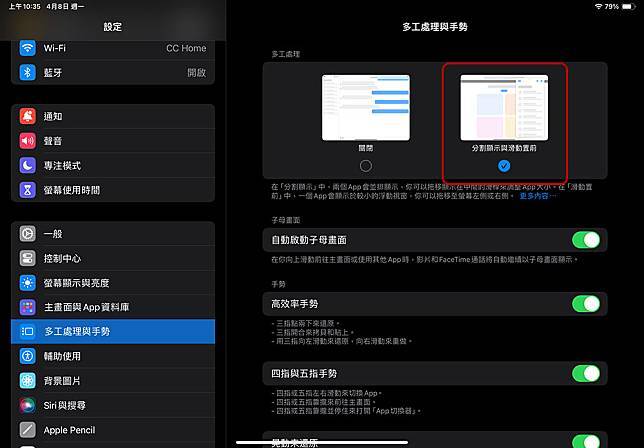Tap the 螢幕顯示與亮度 sun icon
This screenshot has height=448, width=644.
(28, 283)
